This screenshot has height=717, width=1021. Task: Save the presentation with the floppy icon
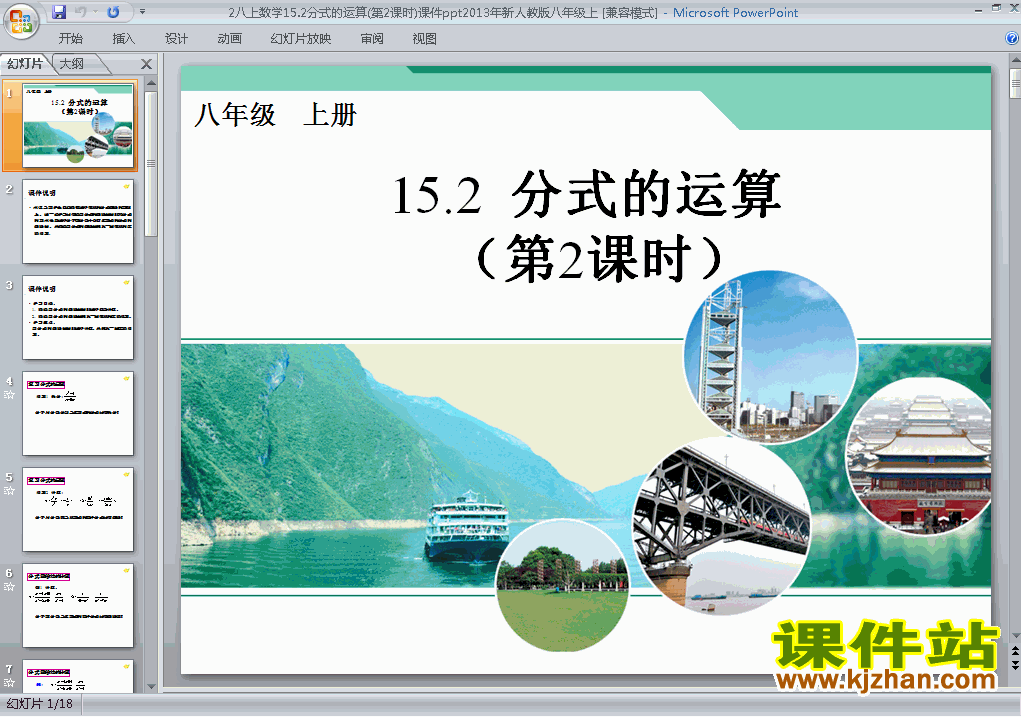(59, 12)
